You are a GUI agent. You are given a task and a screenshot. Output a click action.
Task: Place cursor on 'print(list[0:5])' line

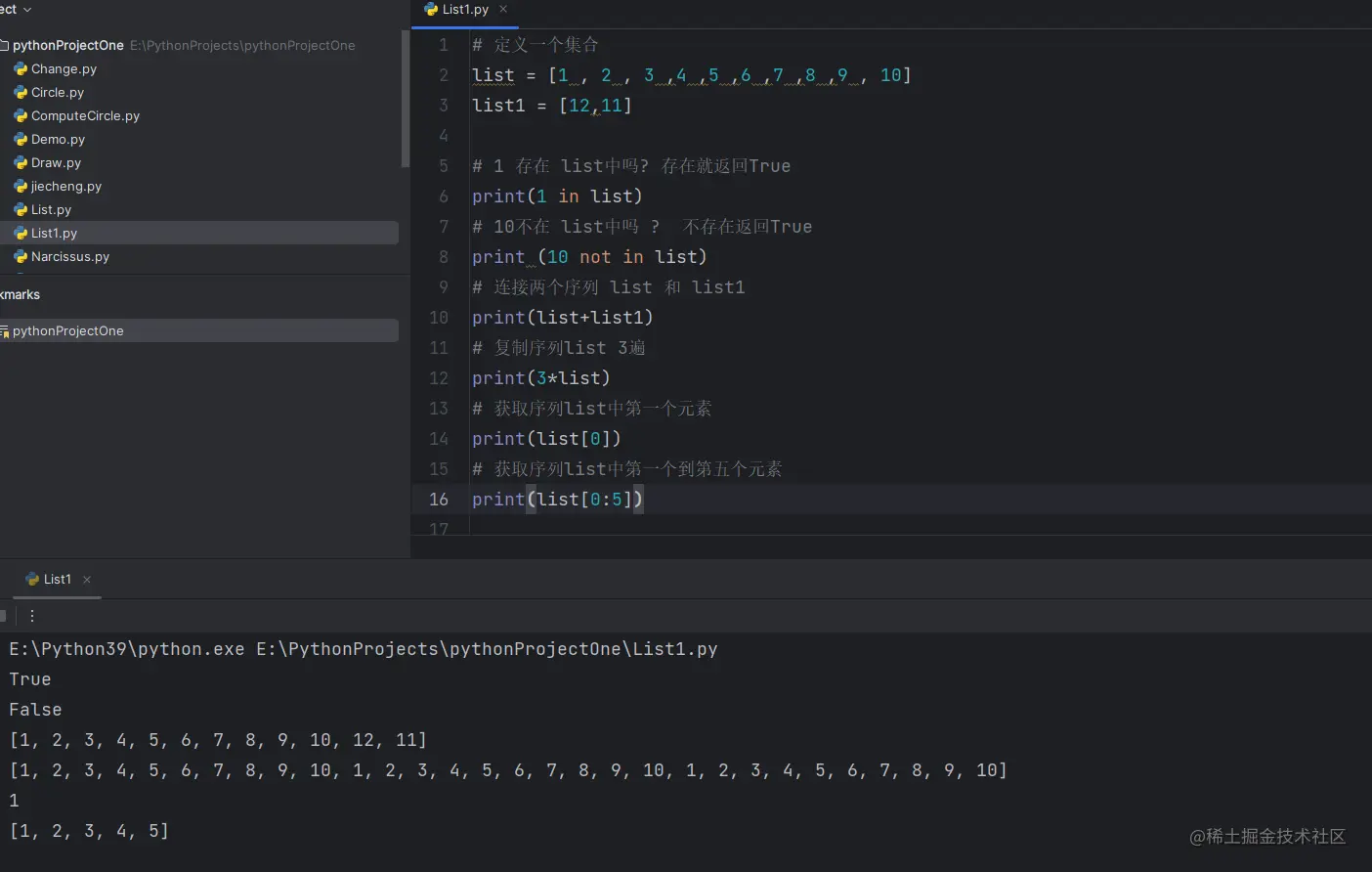557,500
